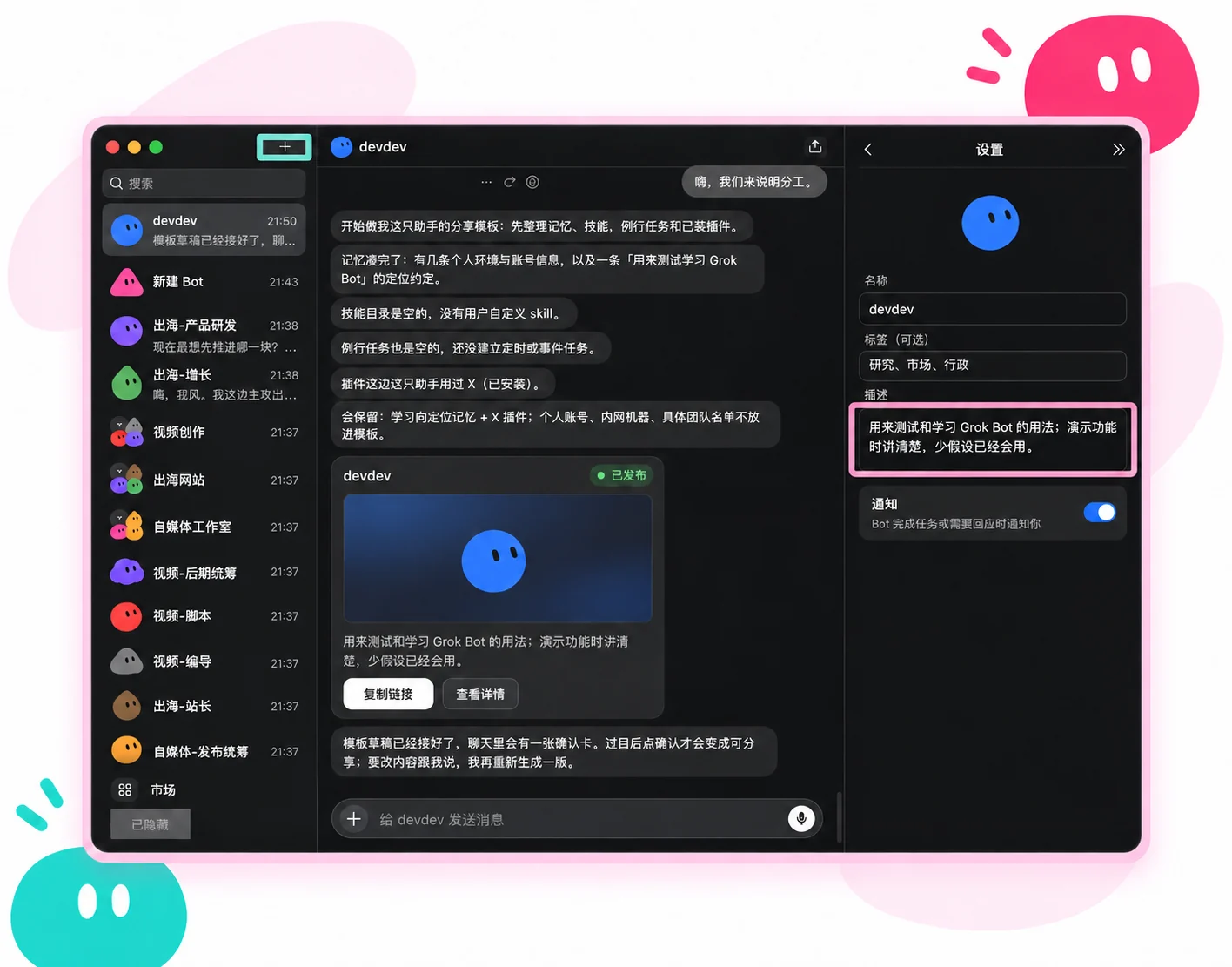This screenshot has height=967, width=1232.
Task: Select the 新建 Bot pink avatar
Action: click(x=127, y=282)
